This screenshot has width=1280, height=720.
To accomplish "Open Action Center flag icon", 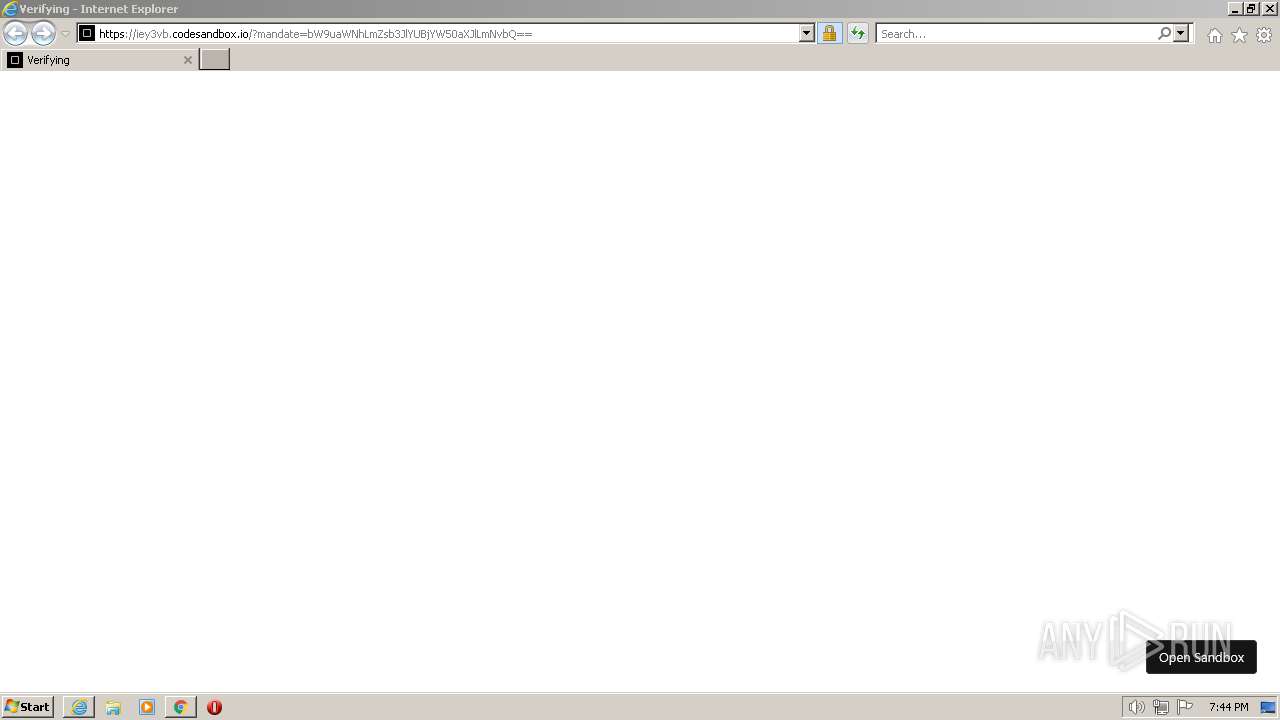I will [1185, 707].
